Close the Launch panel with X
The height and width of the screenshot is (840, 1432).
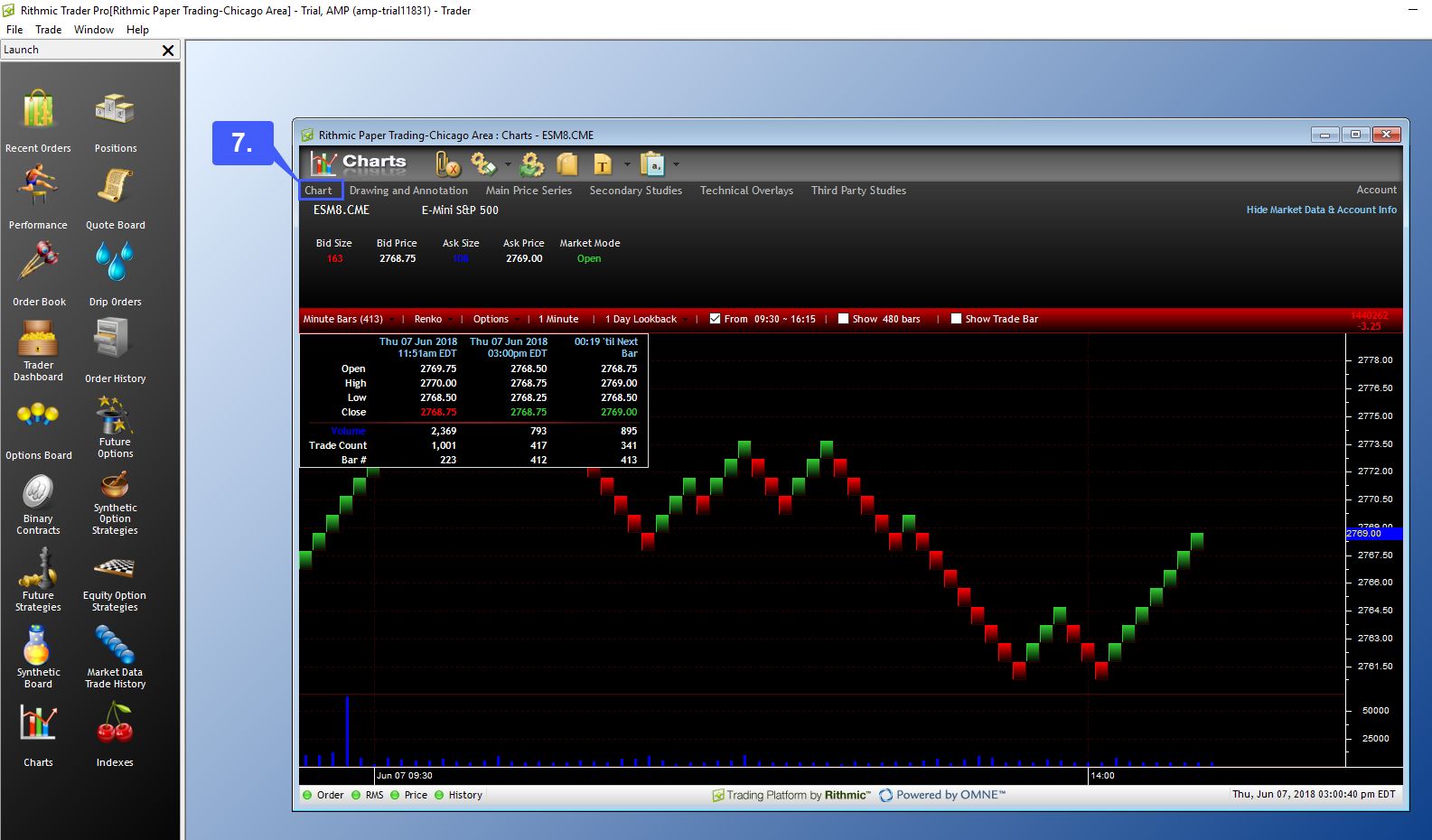pyautogui.click(x=168, y=51)
